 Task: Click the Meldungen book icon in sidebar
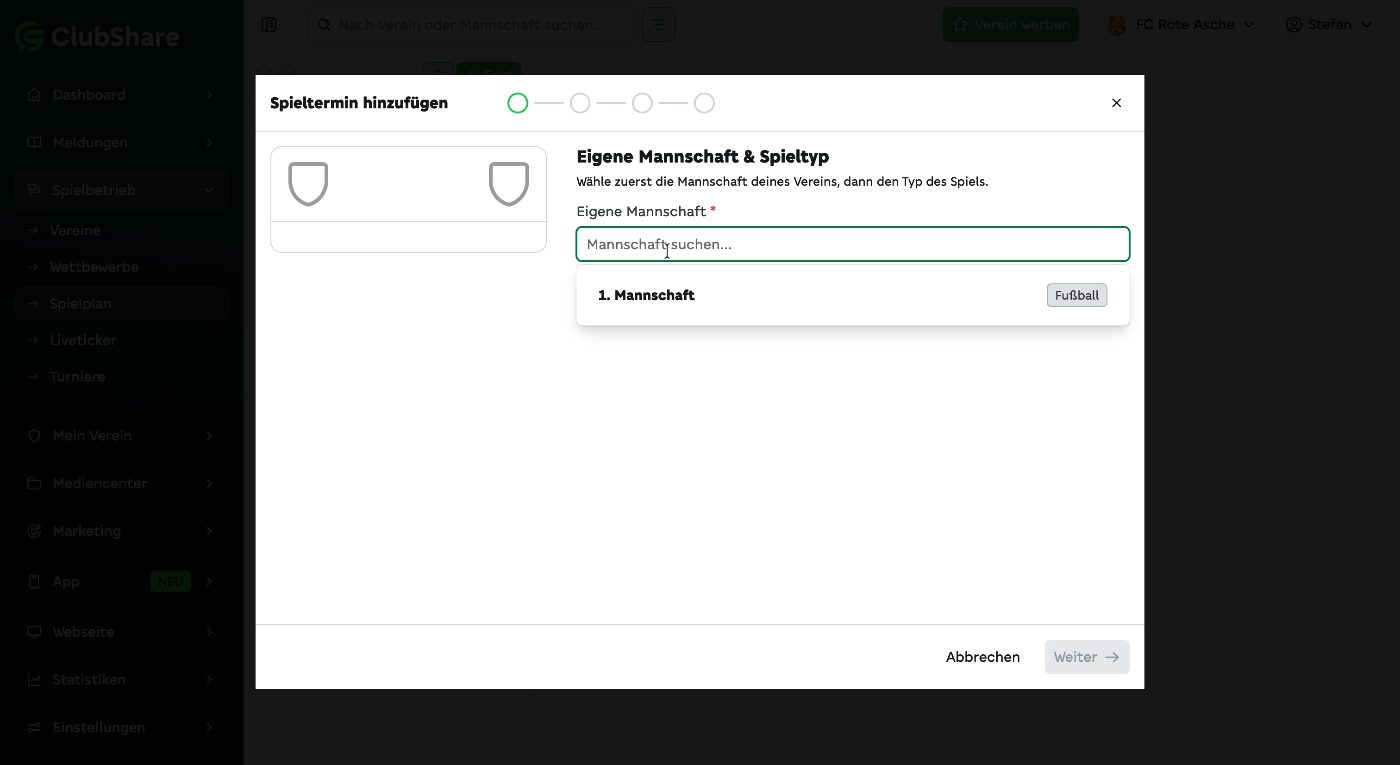[x=34, y=143]
